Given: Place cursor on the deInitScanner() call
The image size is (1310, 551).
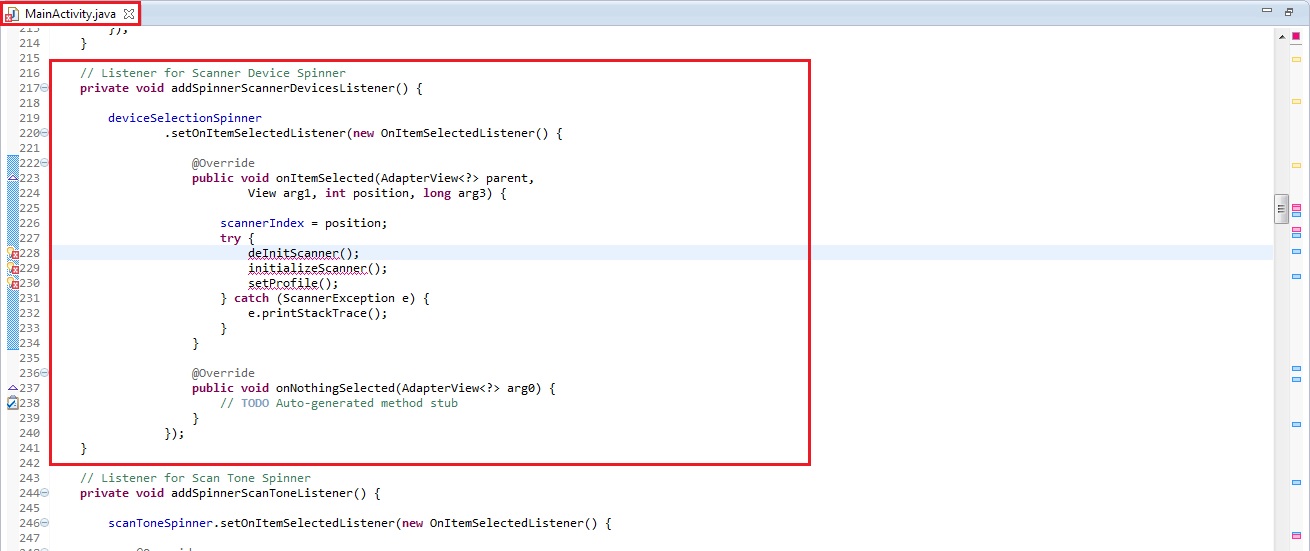Looking at the screenshot, I should [302, 254].
